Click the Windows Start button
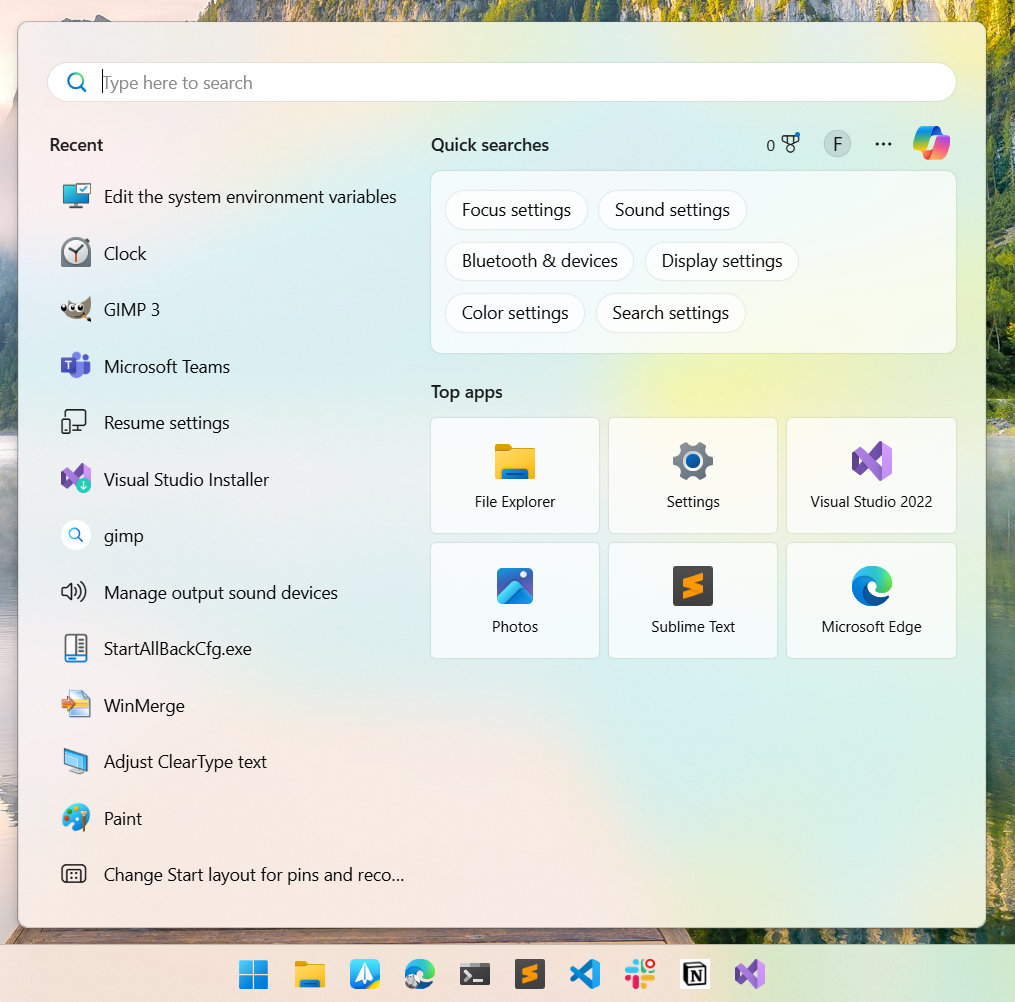Viewport: 1015px width, 1002px height. click(x=254, y=974)
